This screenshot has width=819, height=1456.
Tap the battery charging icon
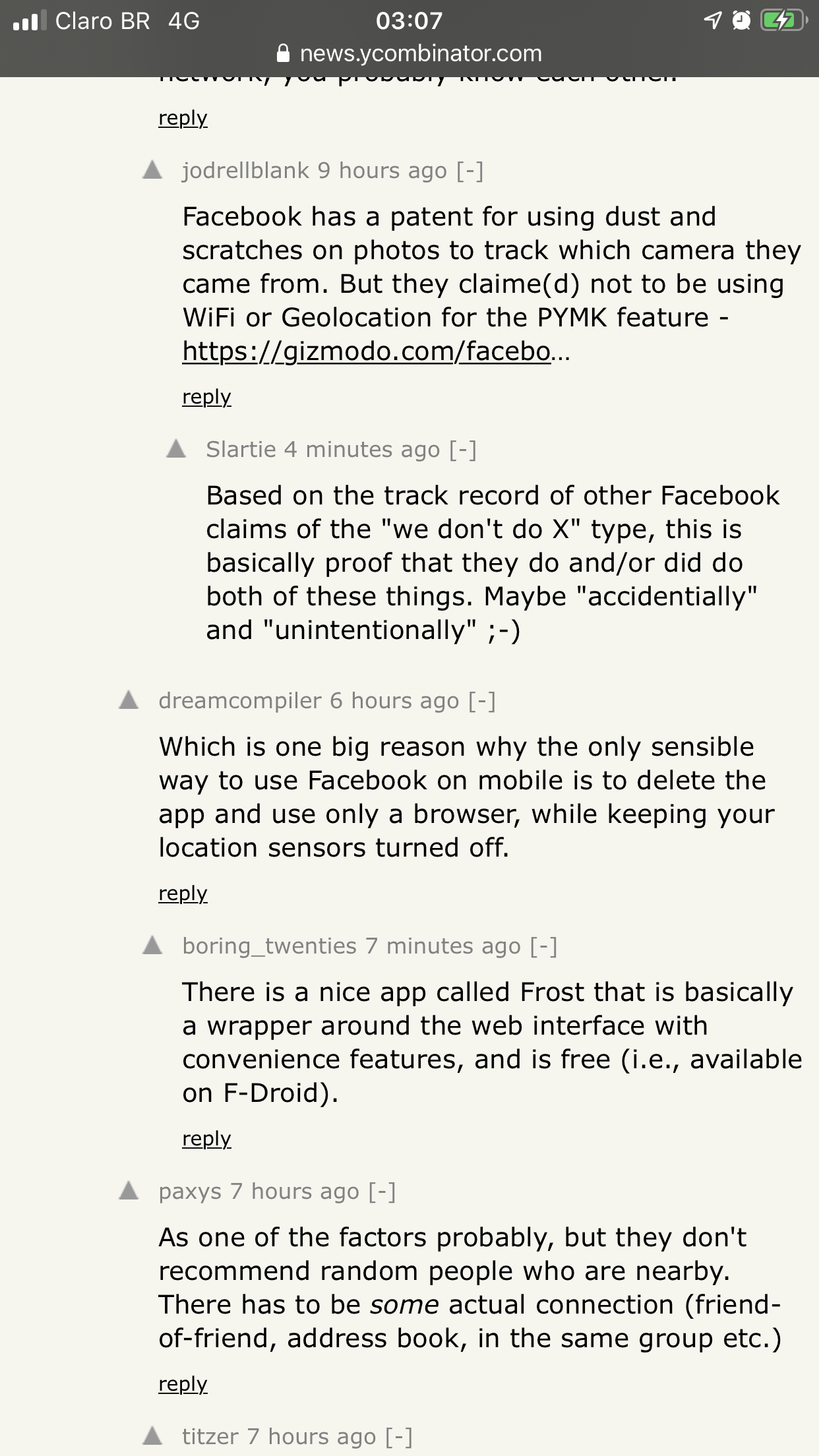(783, 21)
